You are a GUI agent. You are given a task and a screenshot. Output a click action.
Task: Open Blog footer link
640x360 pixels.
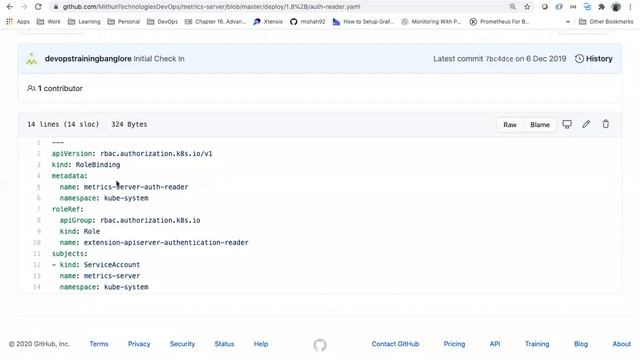coord(581,344)
